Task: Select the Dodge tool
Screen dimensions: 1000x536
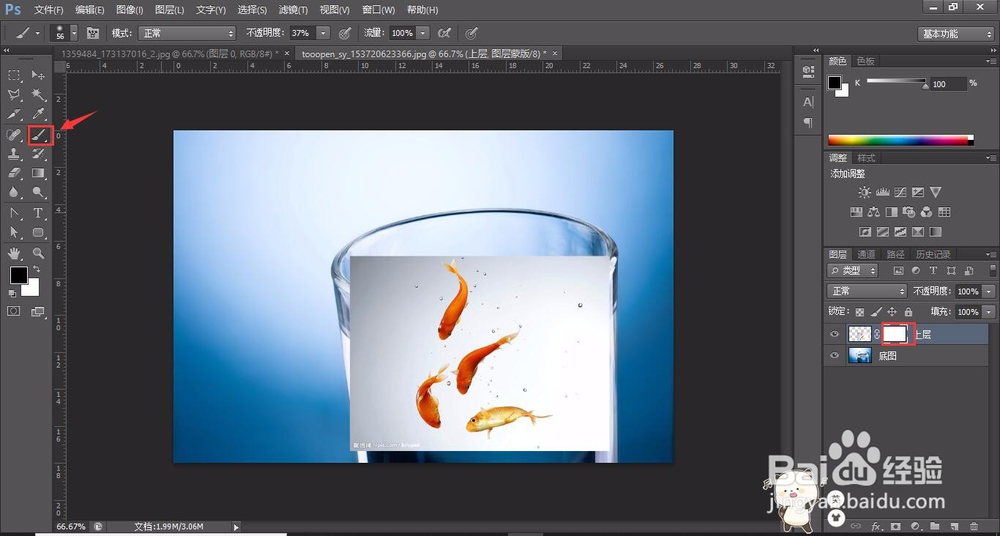Action: click(38, 192)
